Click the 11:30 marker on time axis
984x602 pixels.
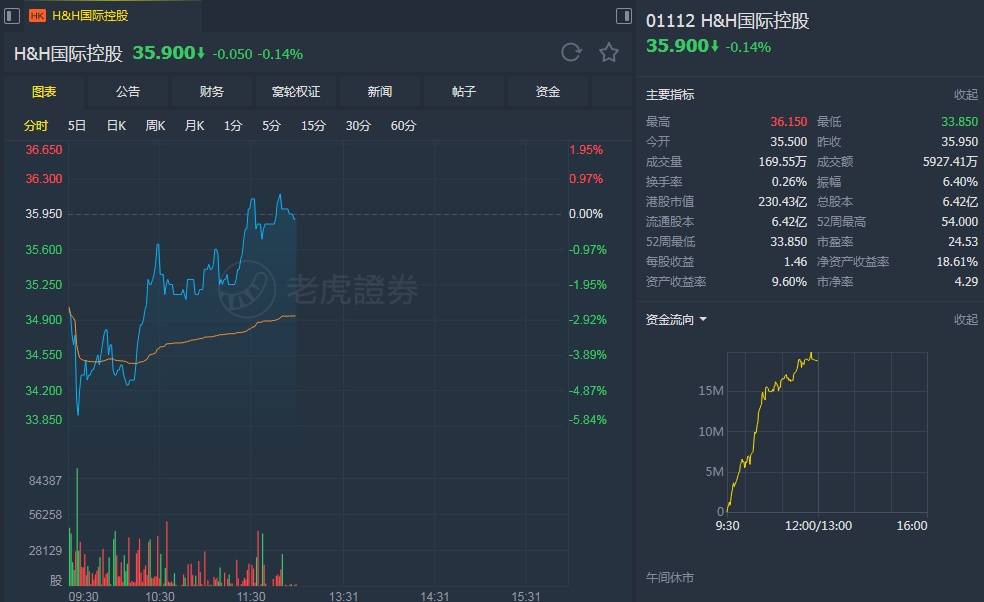point(251,596)
